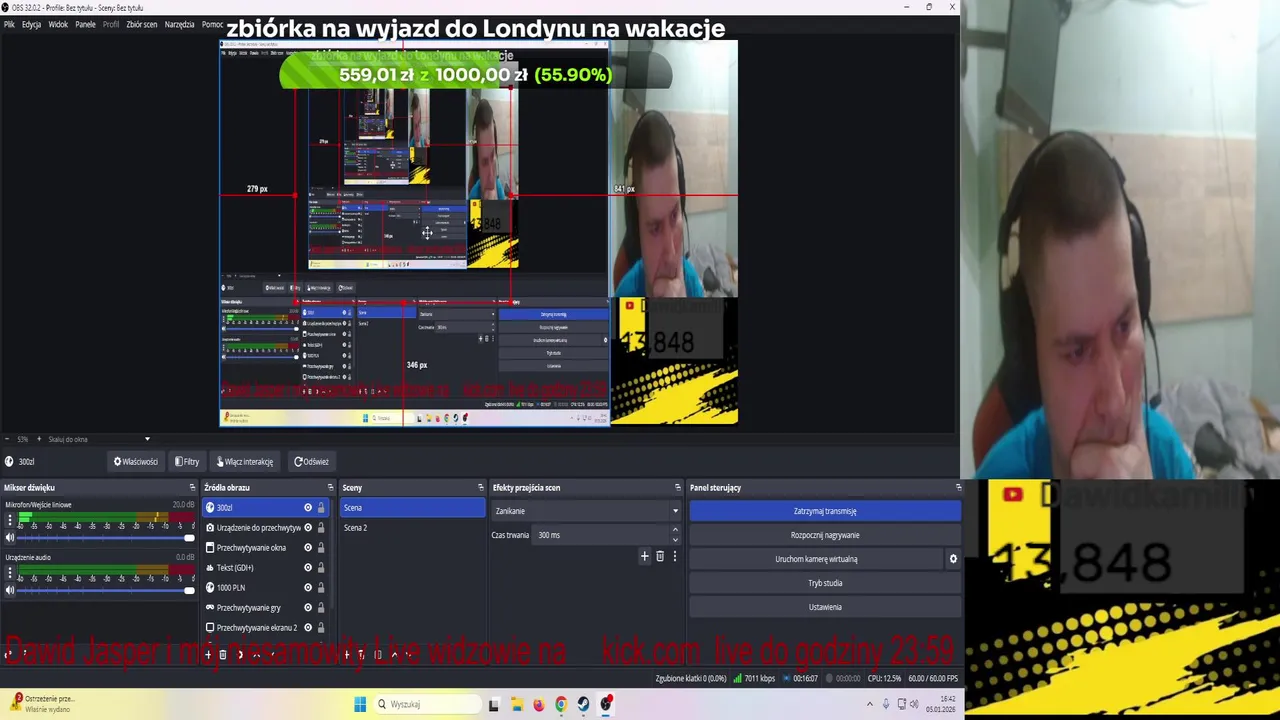The image size is (1280, 720).
Task: Zoom in preview with plus button
Action: (38, 439)
